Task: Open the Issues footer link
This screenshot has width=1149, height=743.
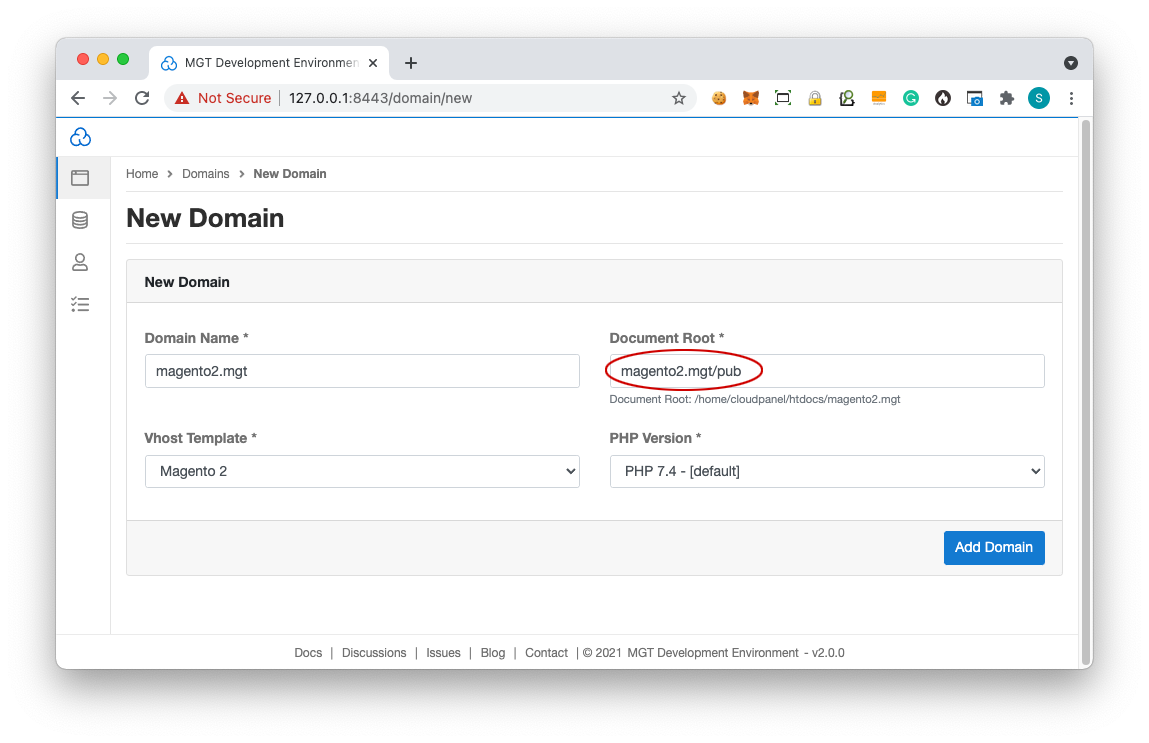Action: [x=443, y=653]
